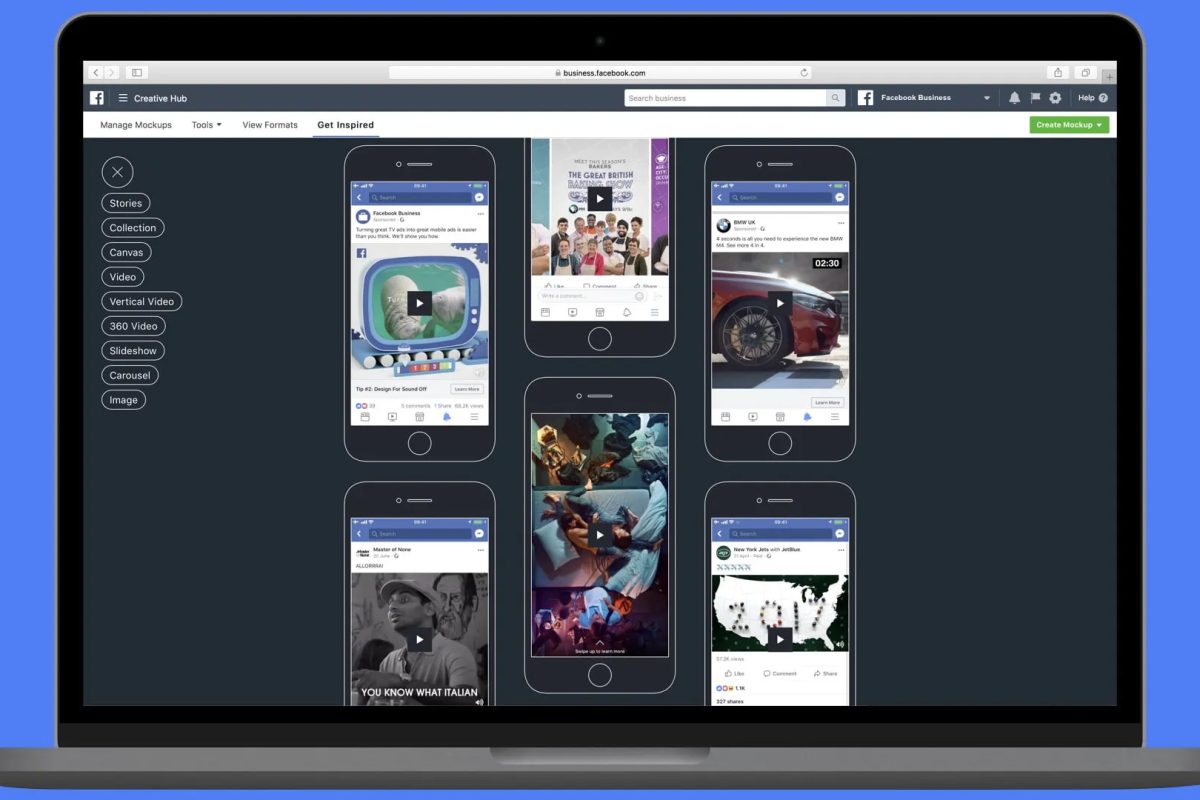Open the Create Mockup dropdown button

1069,125
